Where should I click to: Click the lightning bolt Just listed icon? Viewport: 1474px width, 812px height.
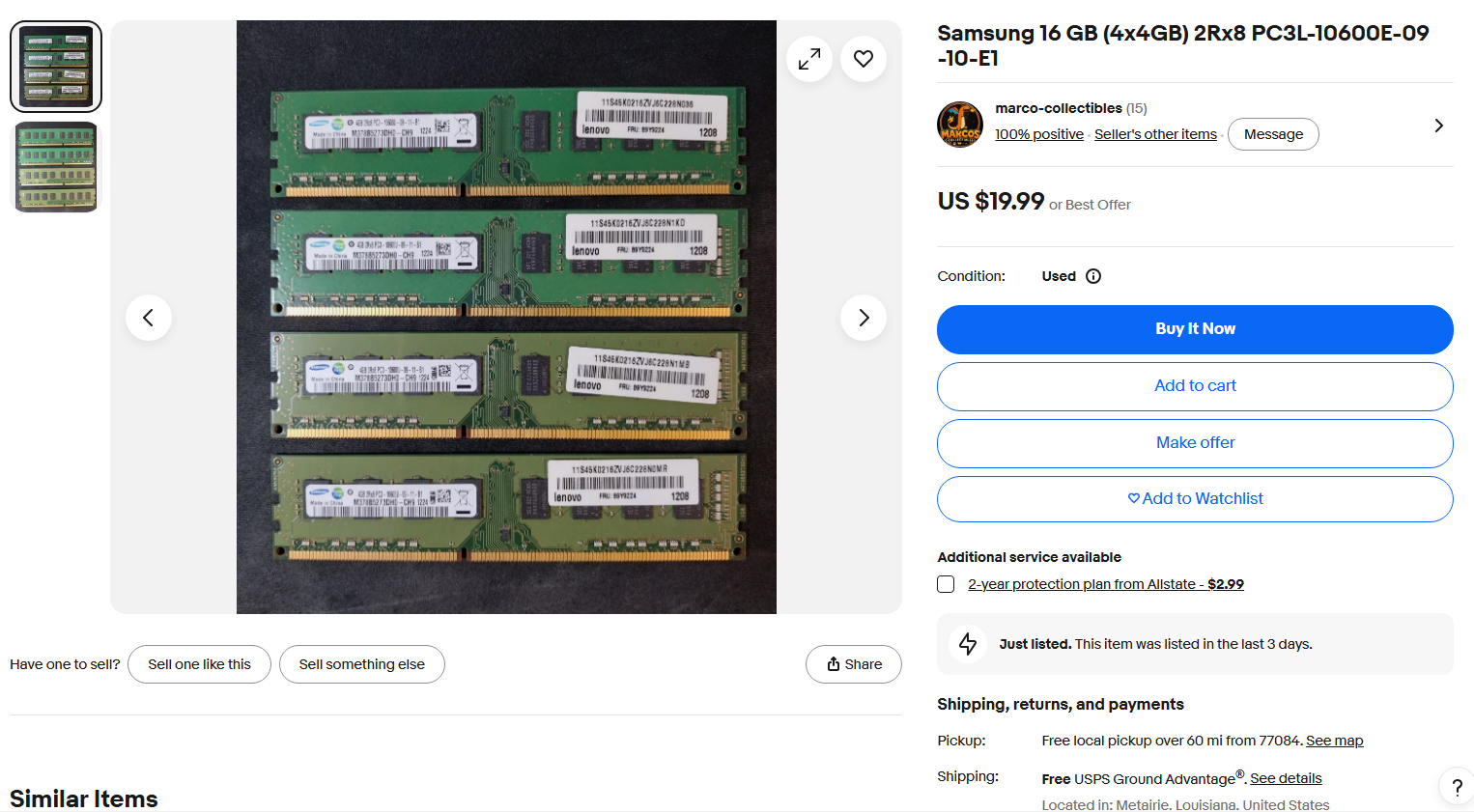[x=968, y=644]
